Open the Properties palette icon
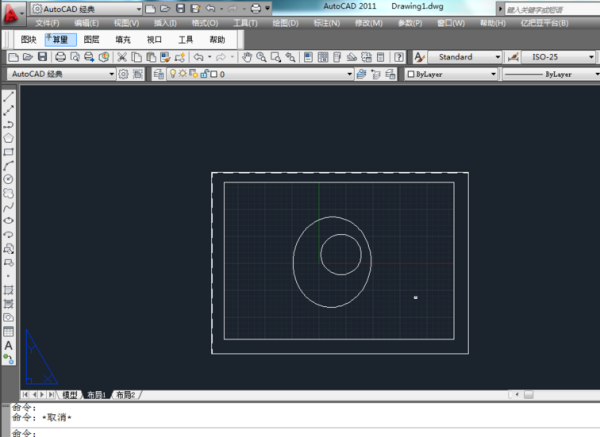 (308, 57)
